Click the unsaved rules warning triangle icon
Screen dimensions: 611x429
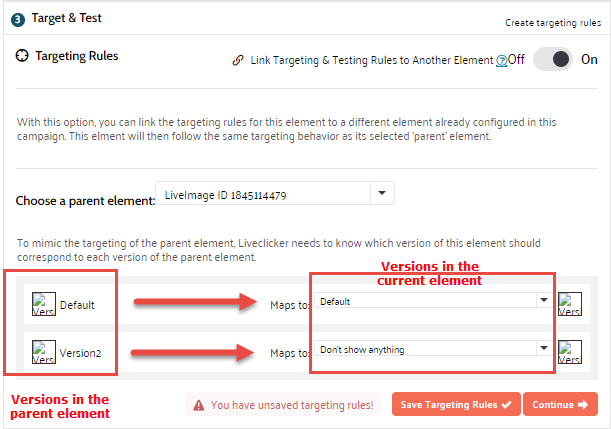200,405
